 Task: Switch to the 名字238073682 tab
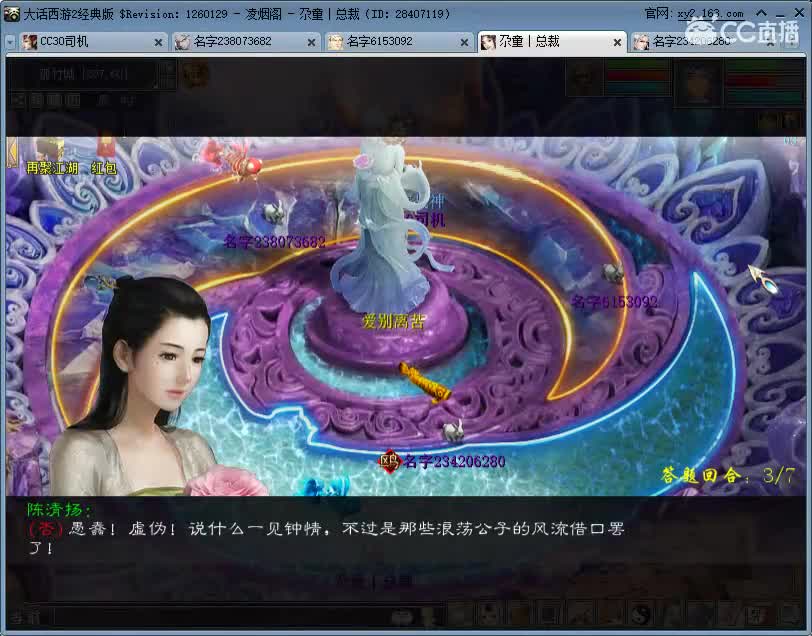tap(246, 41)
